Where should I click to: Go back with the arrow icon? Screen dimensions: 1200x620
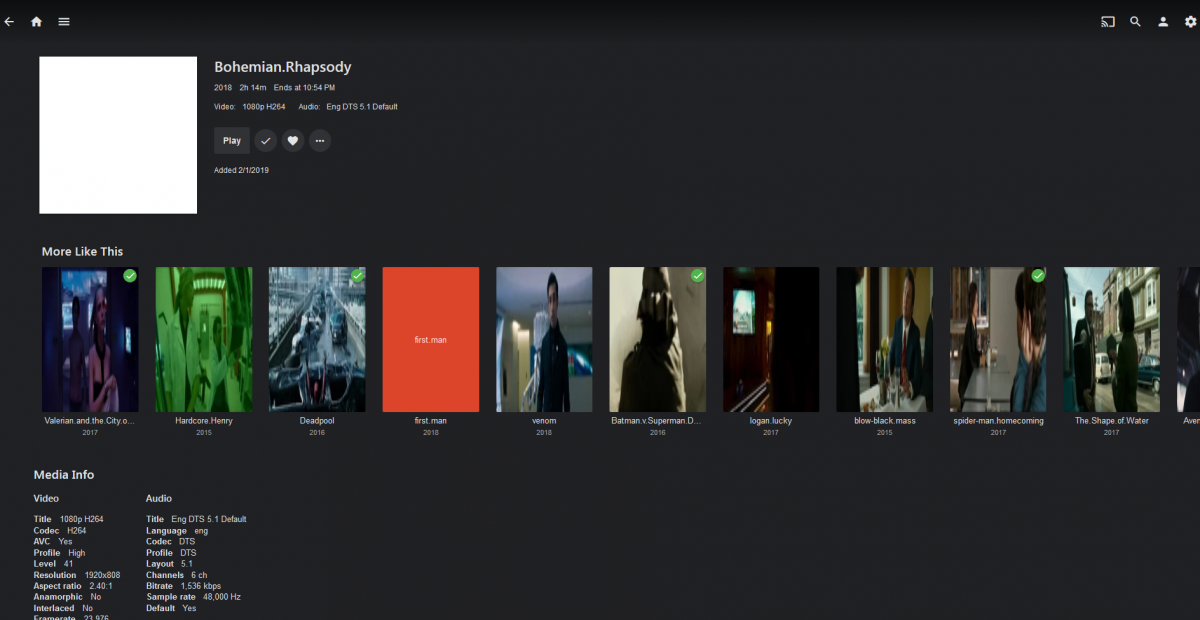[9, 21]
